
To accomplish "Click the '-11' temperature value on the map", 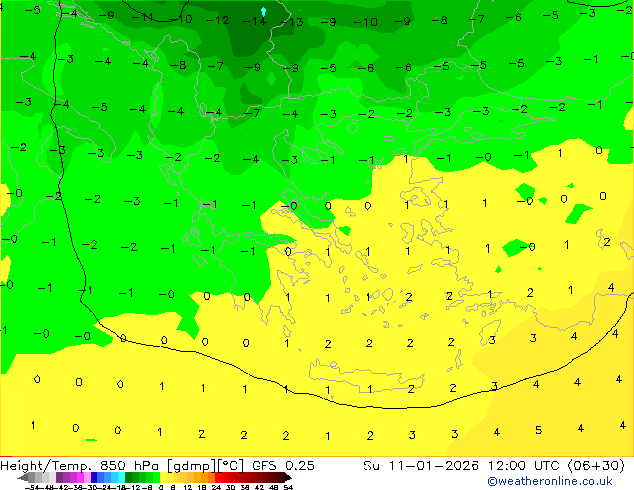I will 143,17.
